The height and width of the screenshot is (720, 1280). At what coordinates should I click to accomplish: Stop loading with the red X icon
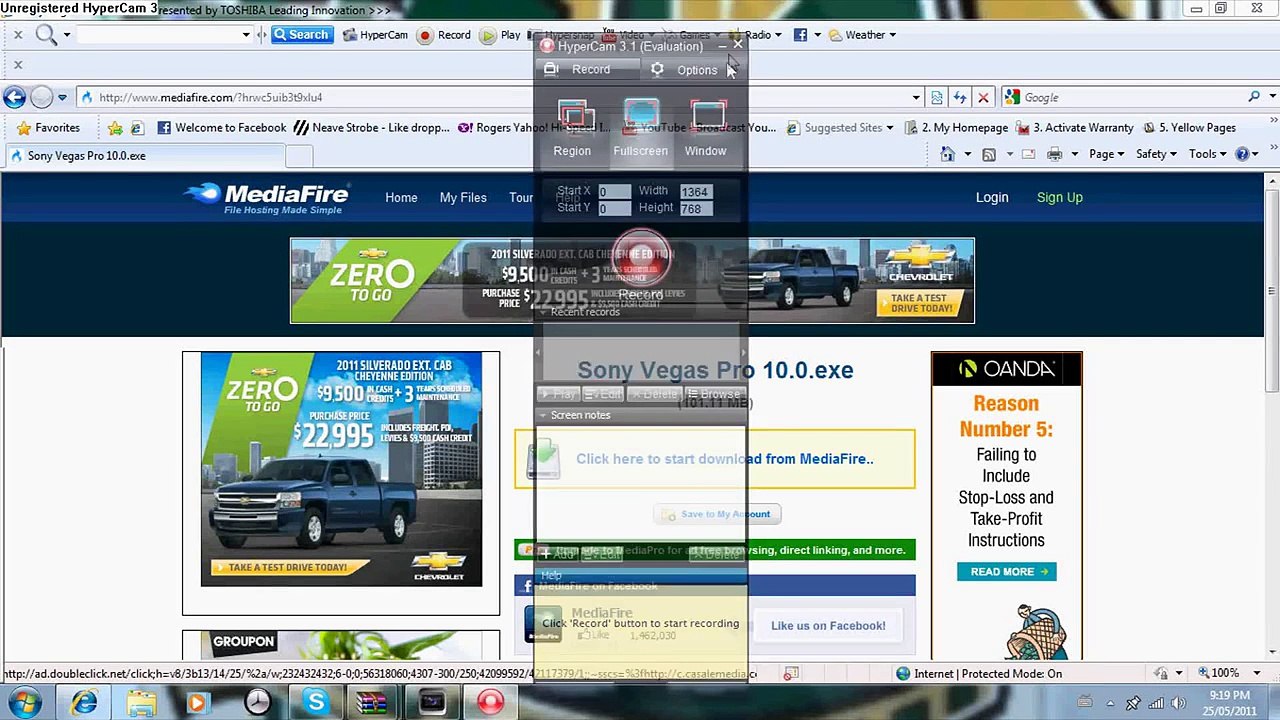point(983,97)
